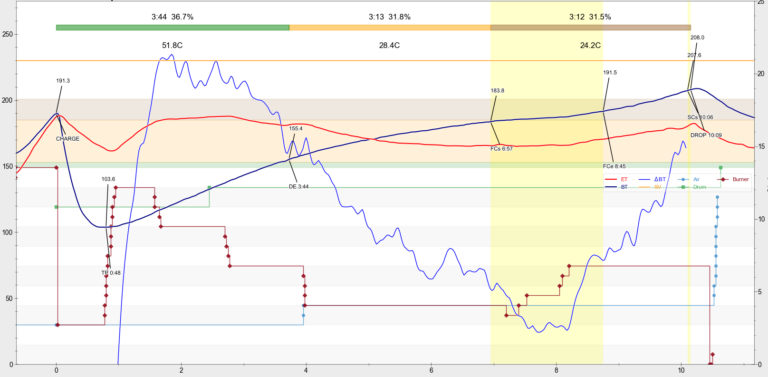The height and width of the screenshot is (377, 768).
Task: Click the 3:12 31.5% development phase label
Action: point(590,17)
